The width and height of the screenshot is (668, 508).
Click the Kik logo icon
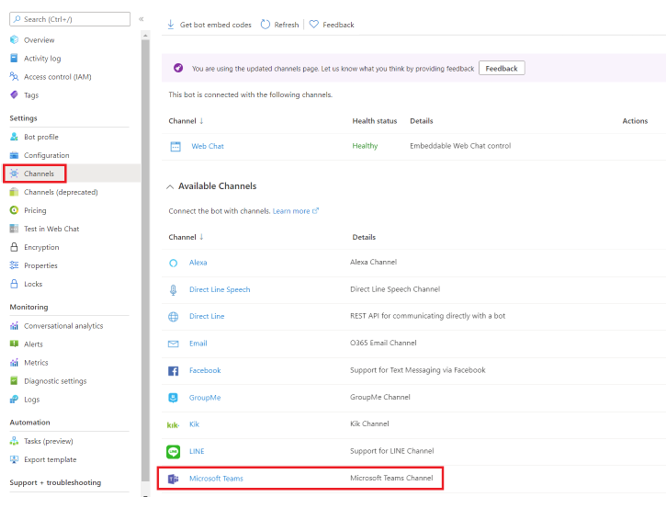[173, 425]
